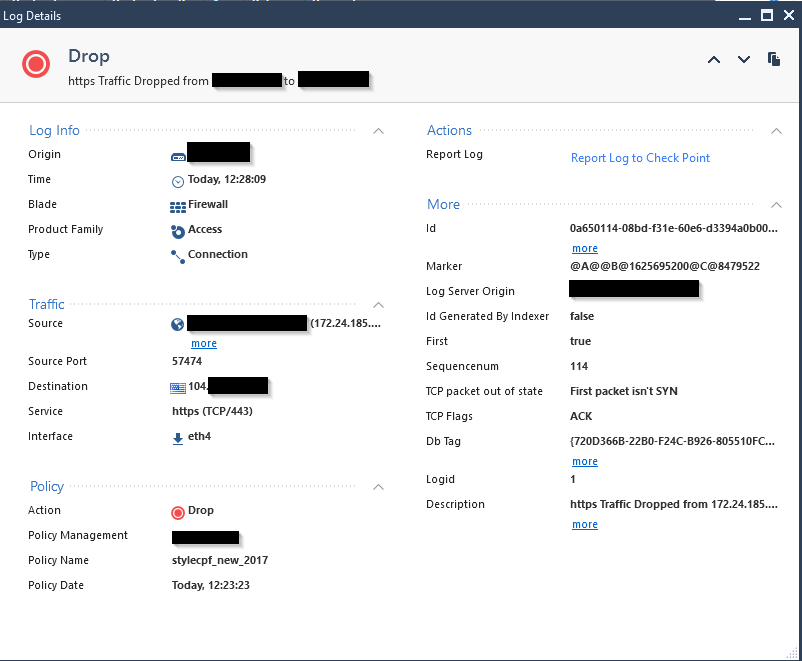802x661 pixels.
Task: Click the eth4 interface arrow icon
Action: pyautogui.click(x=178, y=437)
